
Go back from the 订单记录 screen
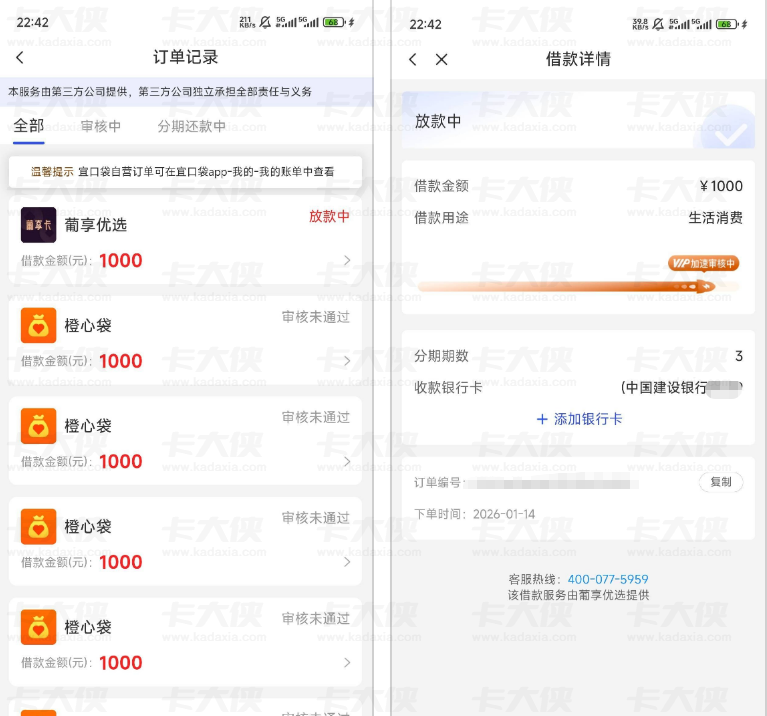20,58
